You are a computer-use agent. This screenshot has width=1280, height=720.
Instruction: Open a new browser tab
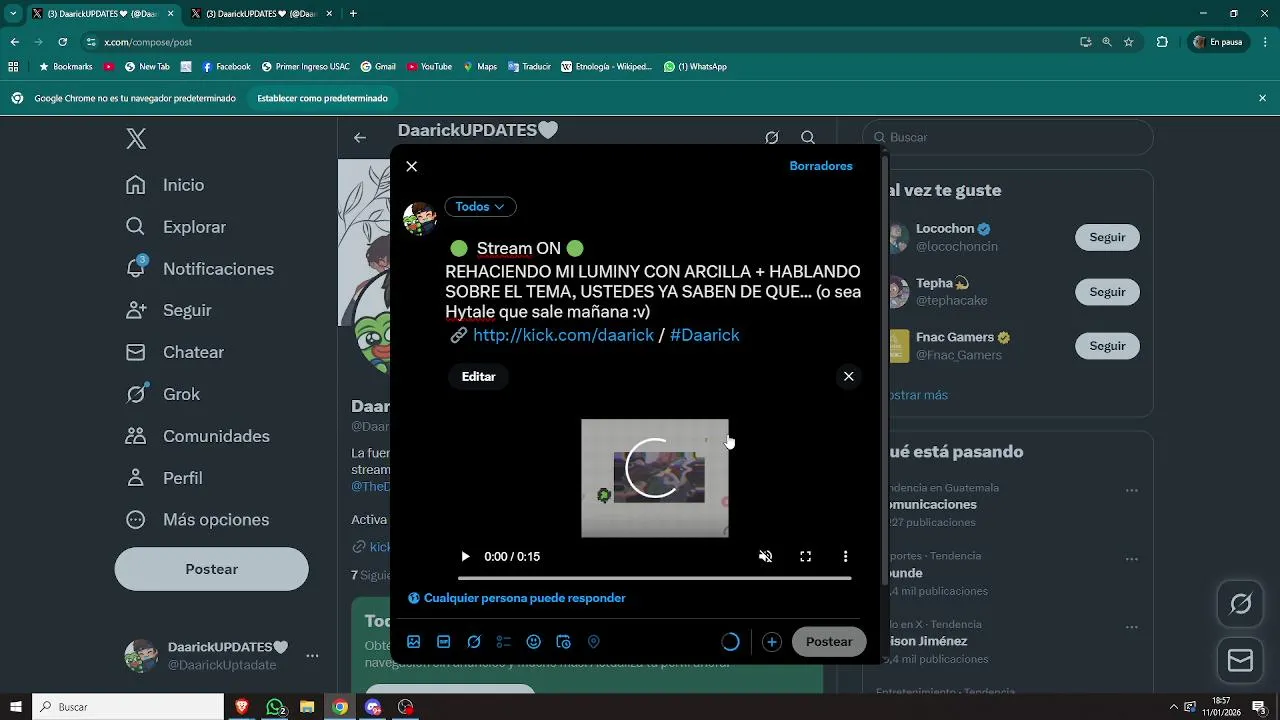(353, 14)
